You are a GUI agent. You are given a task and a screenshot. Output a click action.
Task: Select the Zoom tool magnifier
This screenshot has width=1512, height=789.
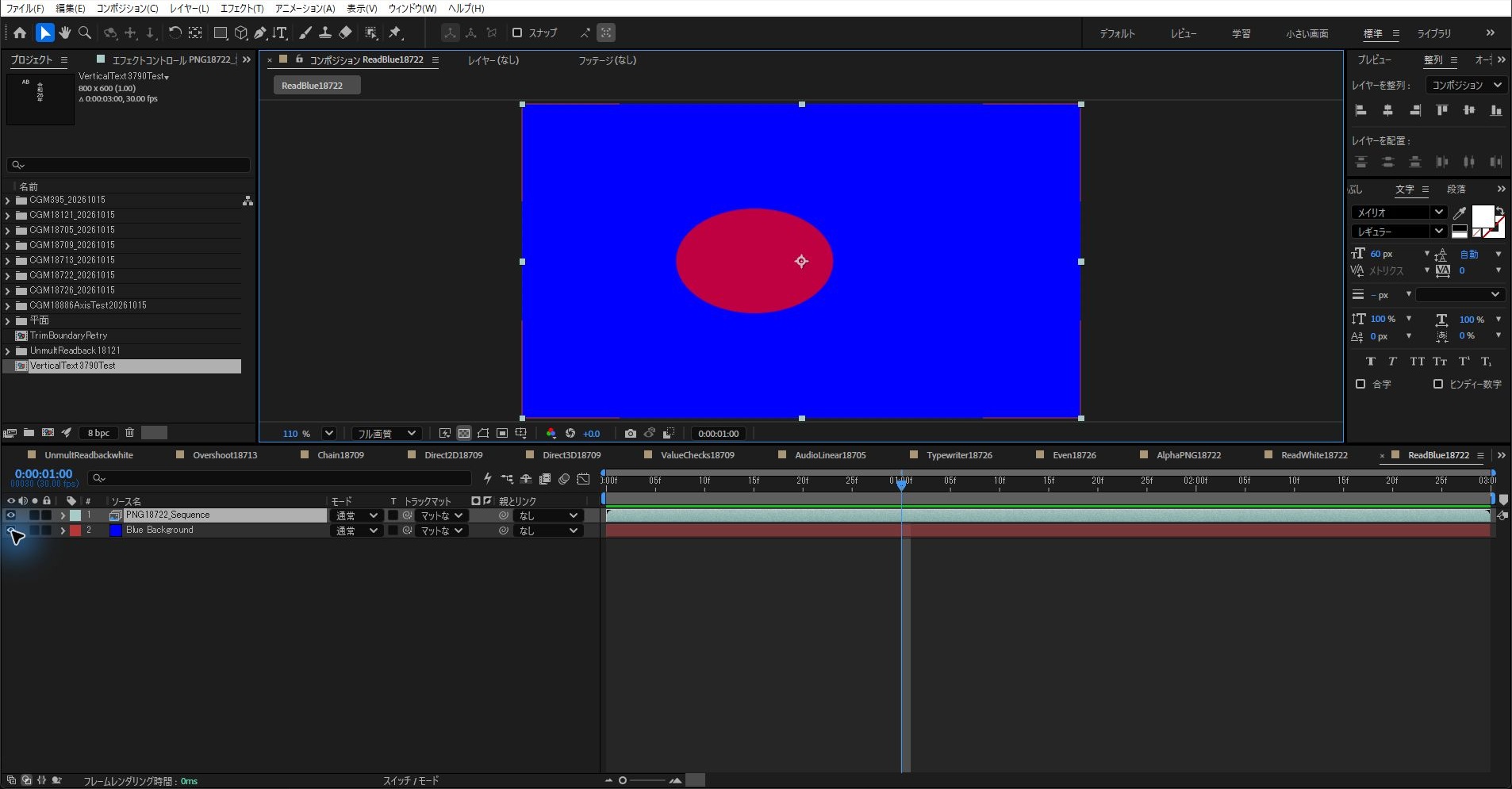[85, 33]
